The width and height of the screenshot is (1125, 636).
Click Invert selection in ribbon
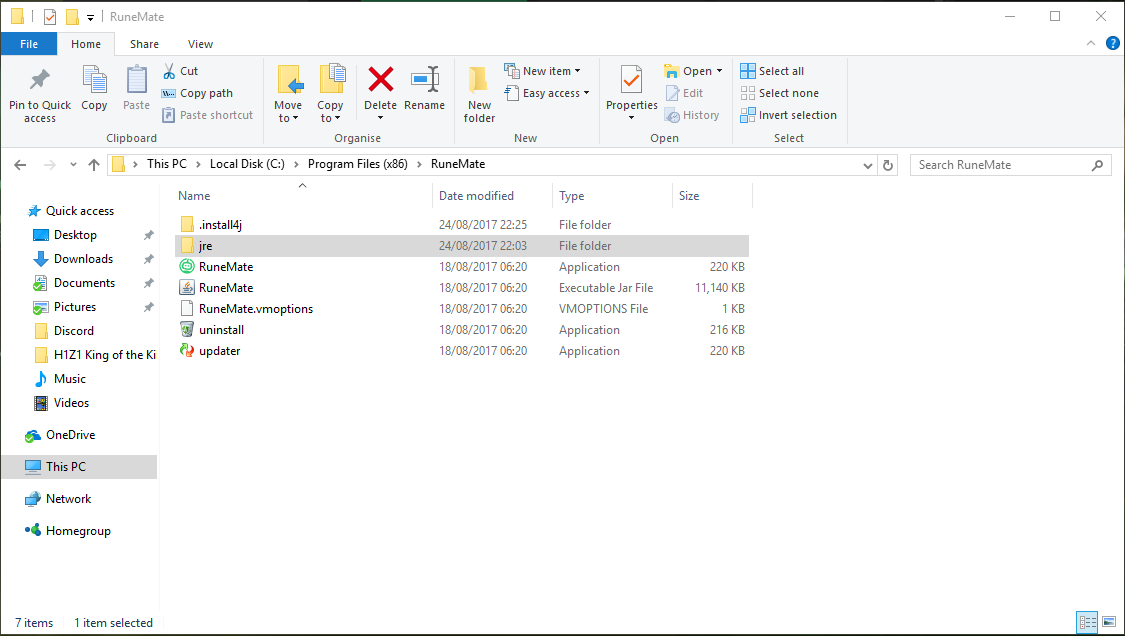click(x=789, y=115)
